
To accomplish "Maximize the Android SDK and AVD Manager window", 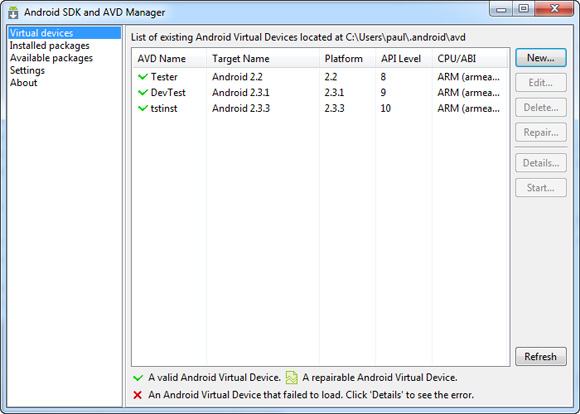I will [523, 9].
